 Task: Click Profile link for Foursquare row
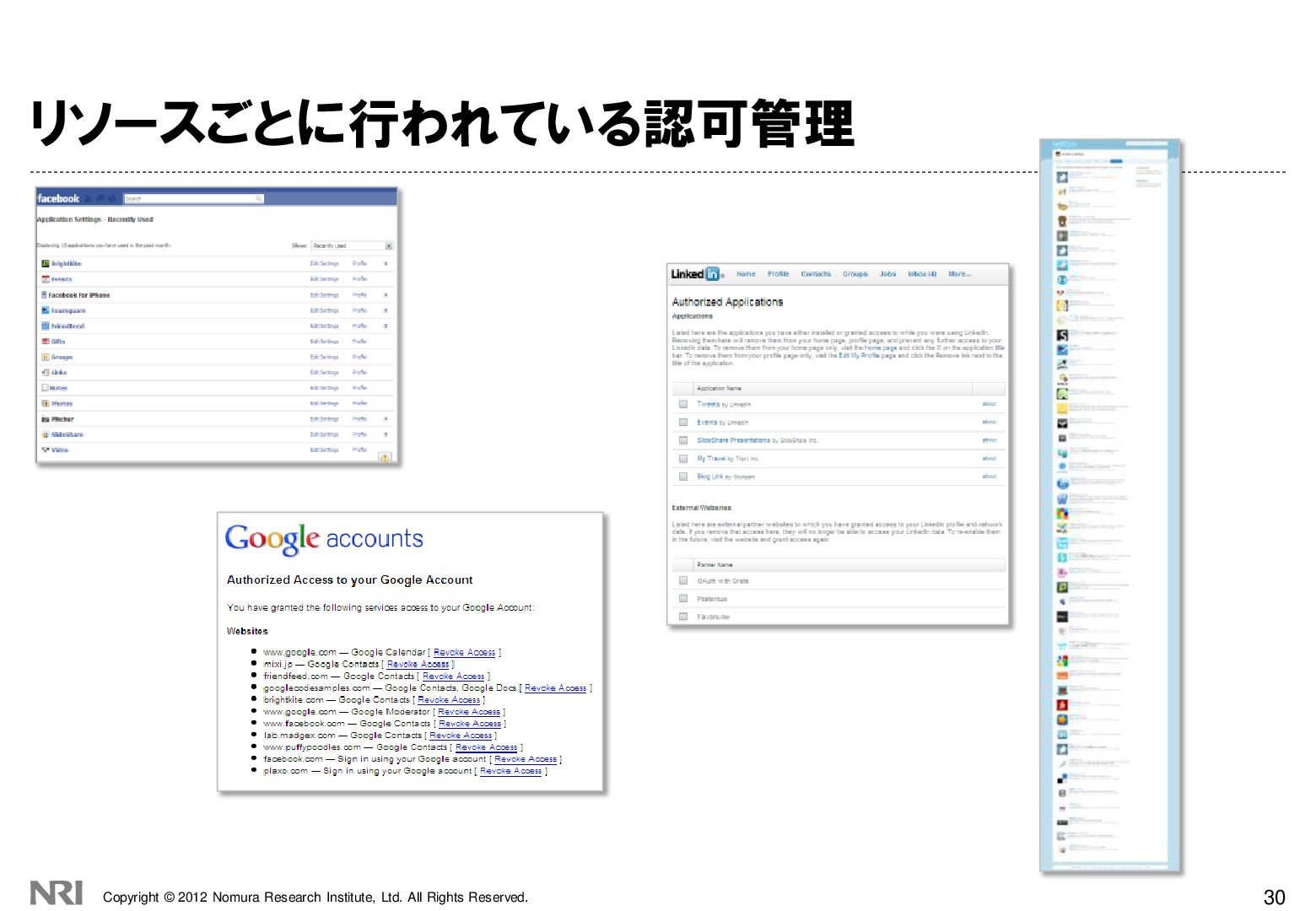pos(359,310)
